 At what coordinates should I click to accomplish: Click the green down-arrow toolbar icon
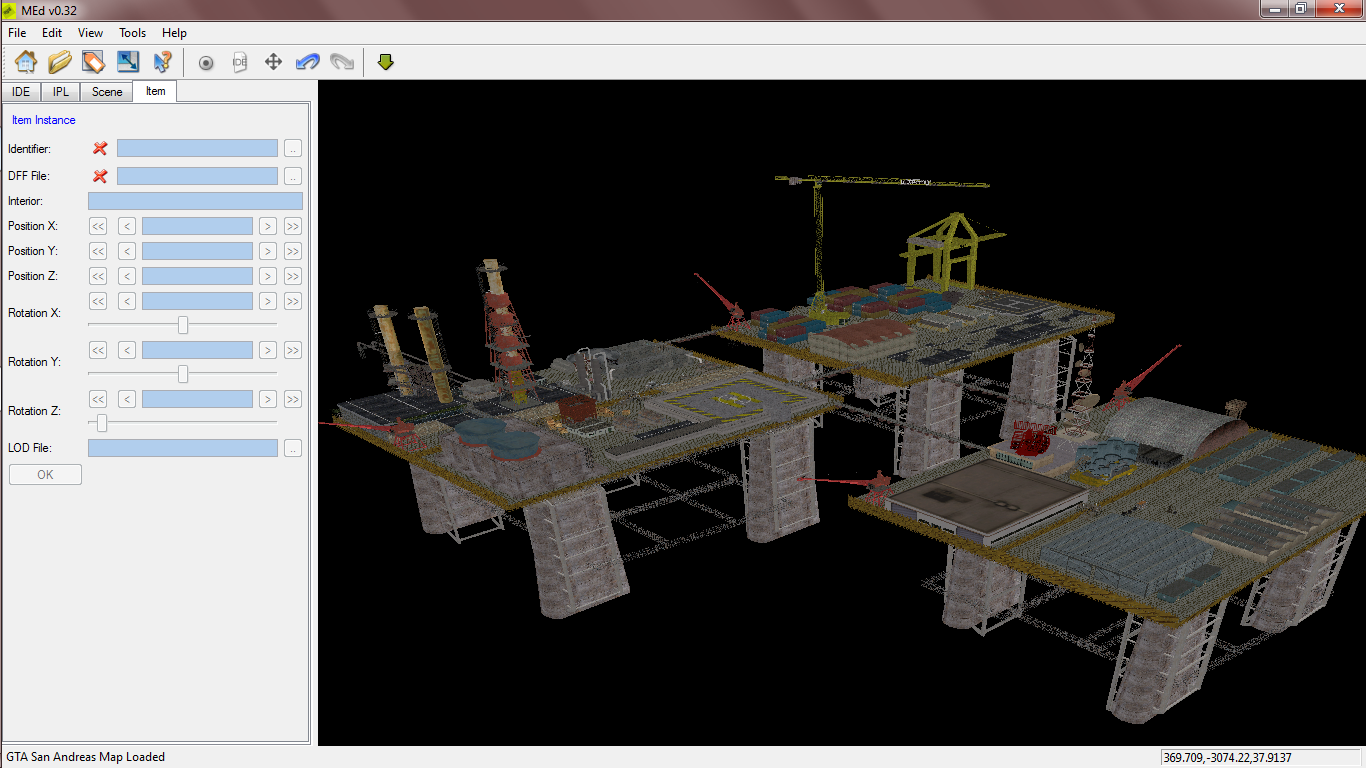click(386, 62)
